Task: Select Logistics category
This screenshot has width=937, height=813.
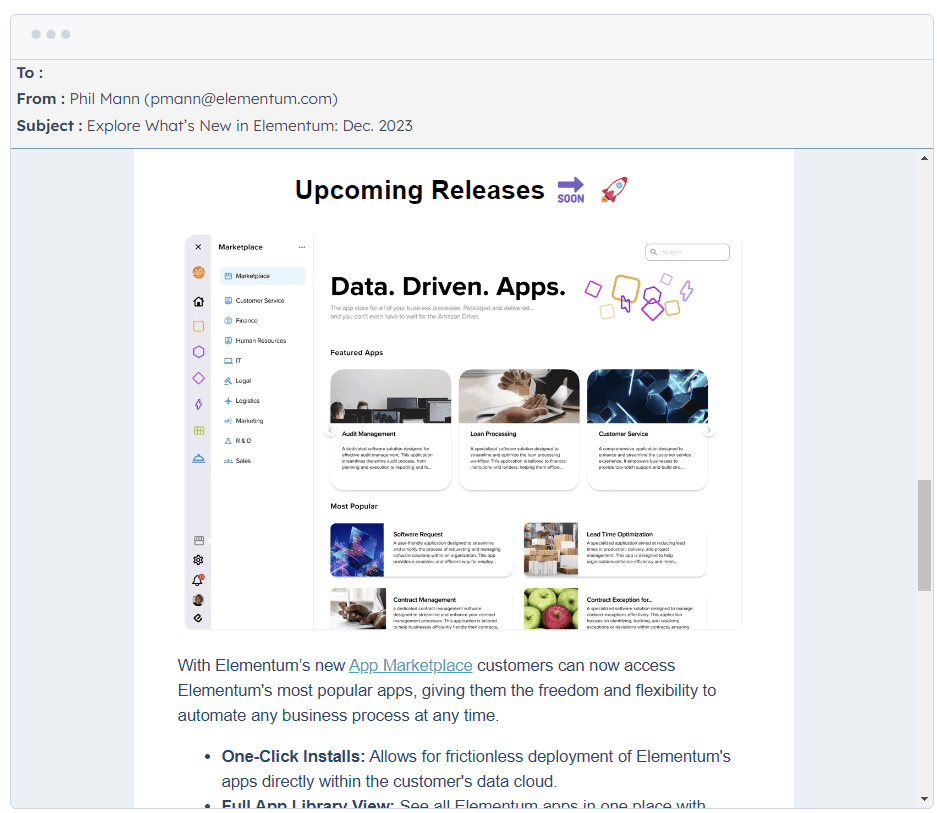Action: tap(242, 401)
